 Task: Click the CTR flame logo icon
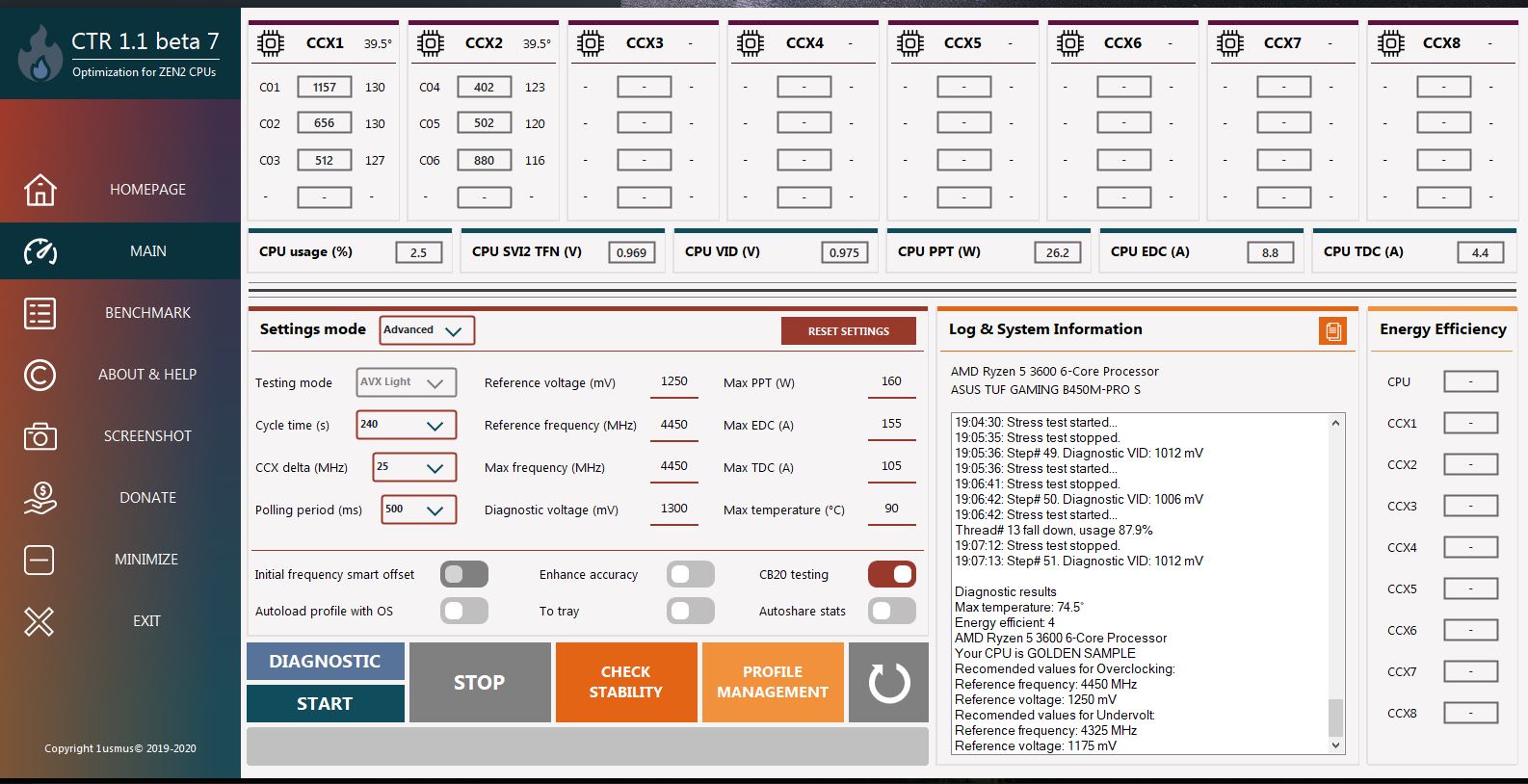40,54
